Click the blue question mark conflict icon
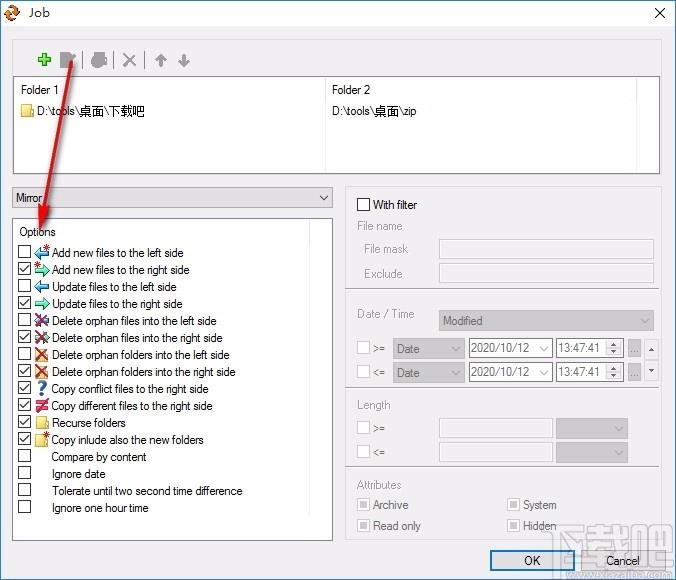The height and width of the screenshot is (580, 676). tap(41, 388)
